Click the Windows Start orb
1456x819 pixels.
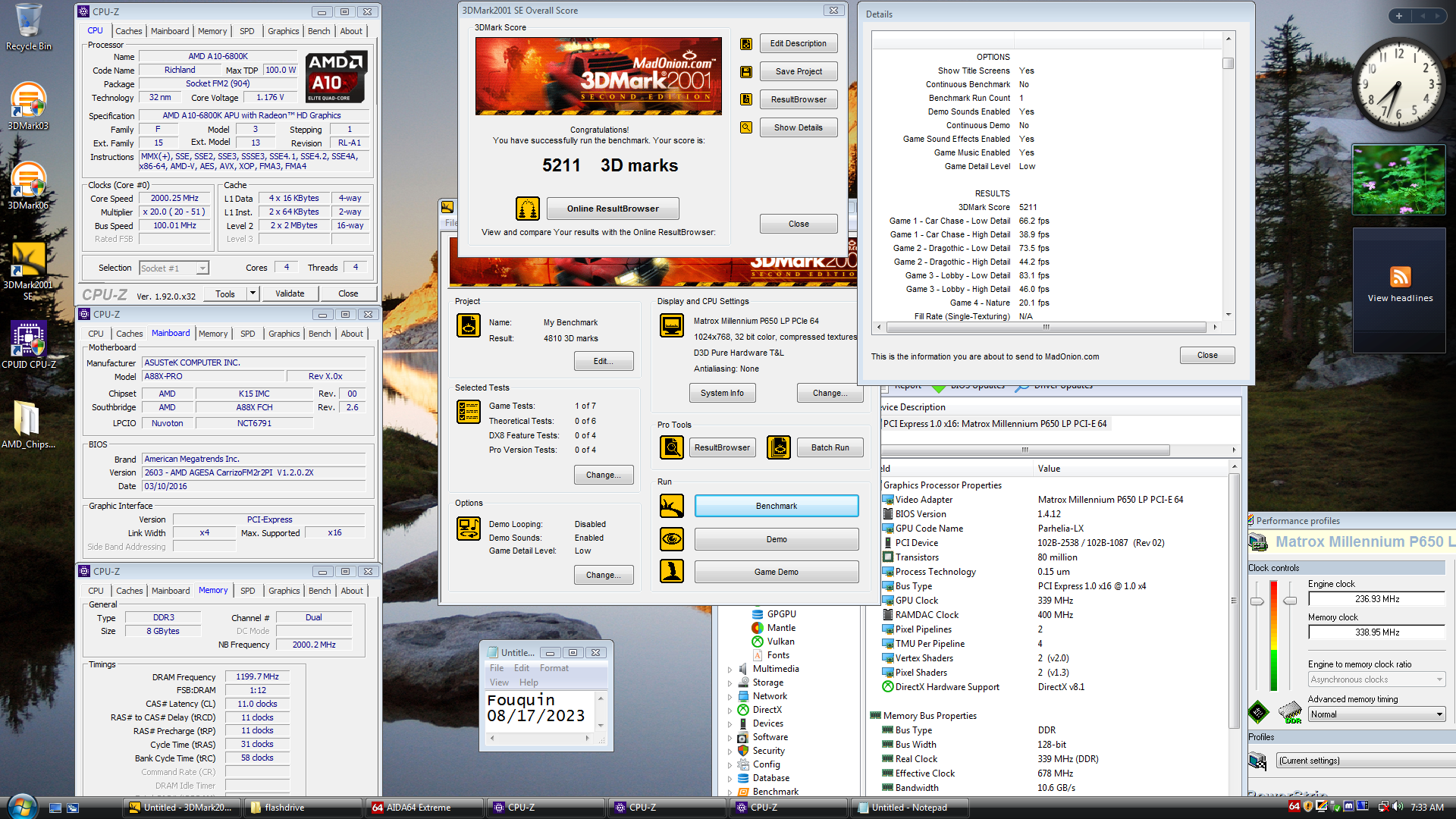coord(21,807)
